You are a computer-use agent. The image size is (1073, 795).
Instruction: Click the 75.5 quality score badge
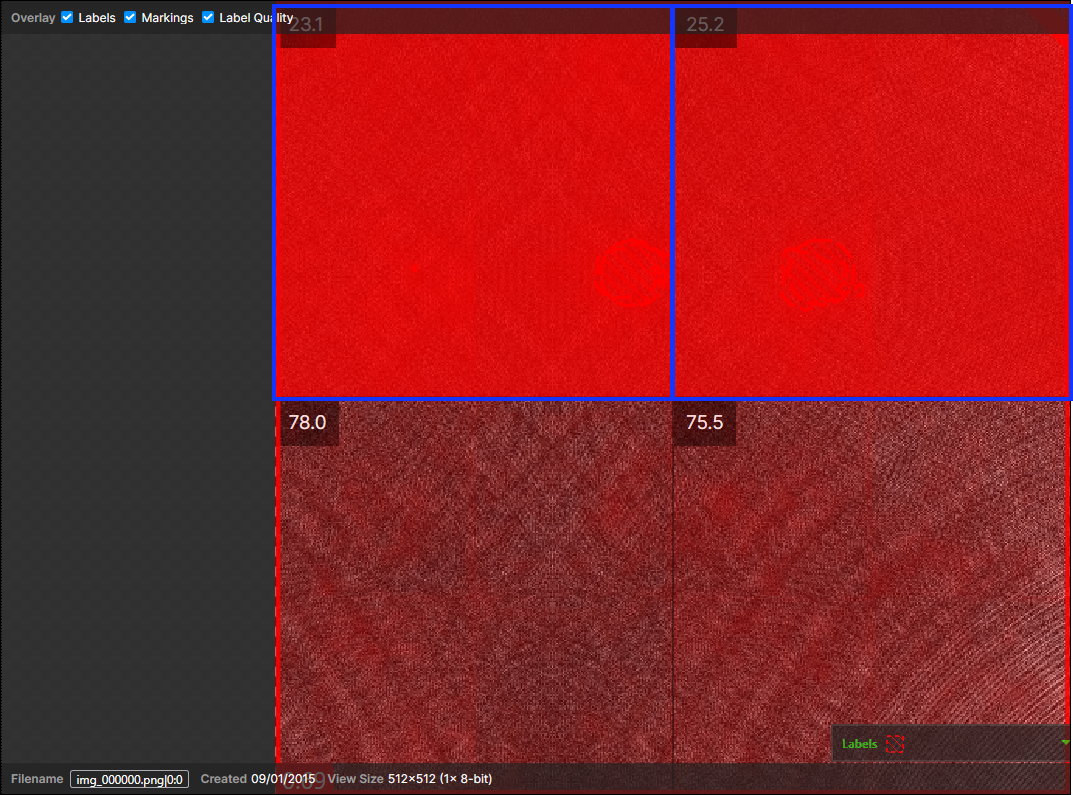(704, 423)
